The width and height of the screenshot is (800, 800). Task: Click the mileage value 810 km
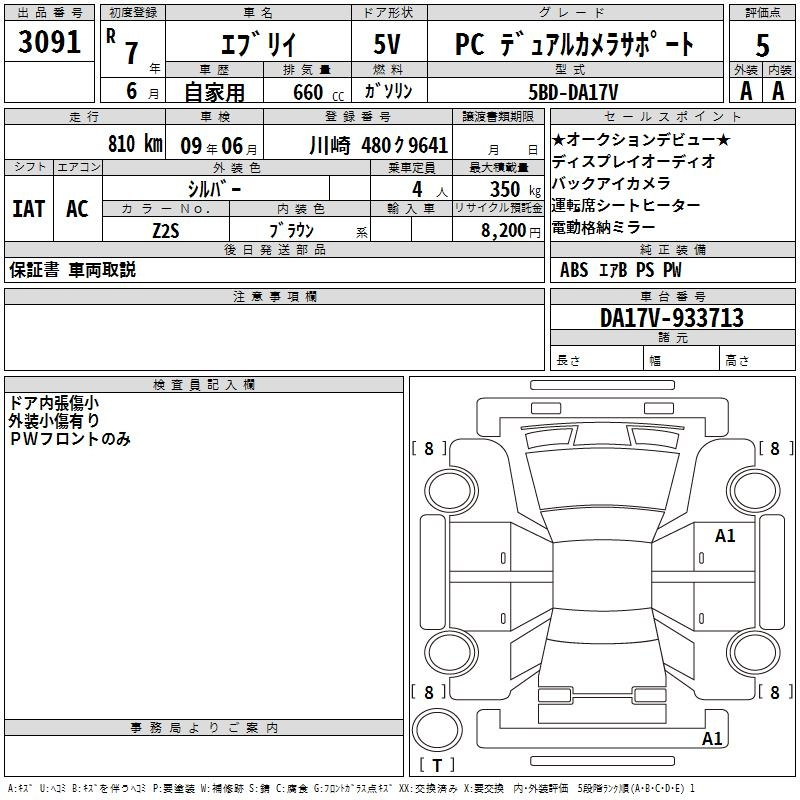pos(133,142)
